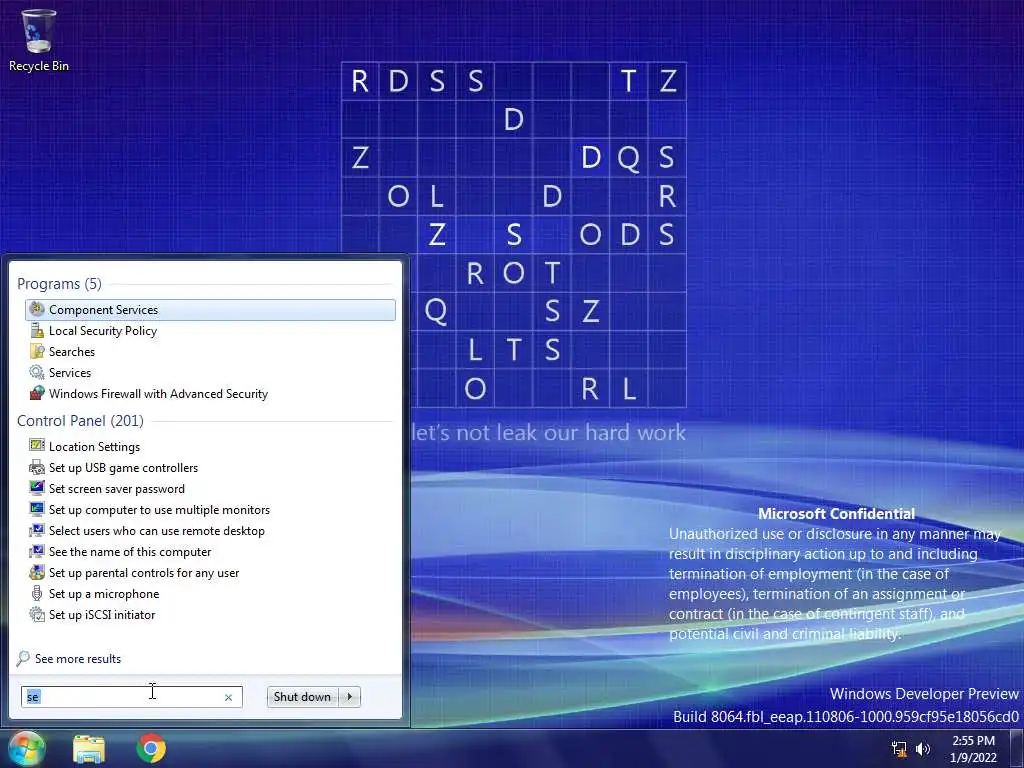
Task: Click the iSCSI initiator icon
Action: (37, 615)
